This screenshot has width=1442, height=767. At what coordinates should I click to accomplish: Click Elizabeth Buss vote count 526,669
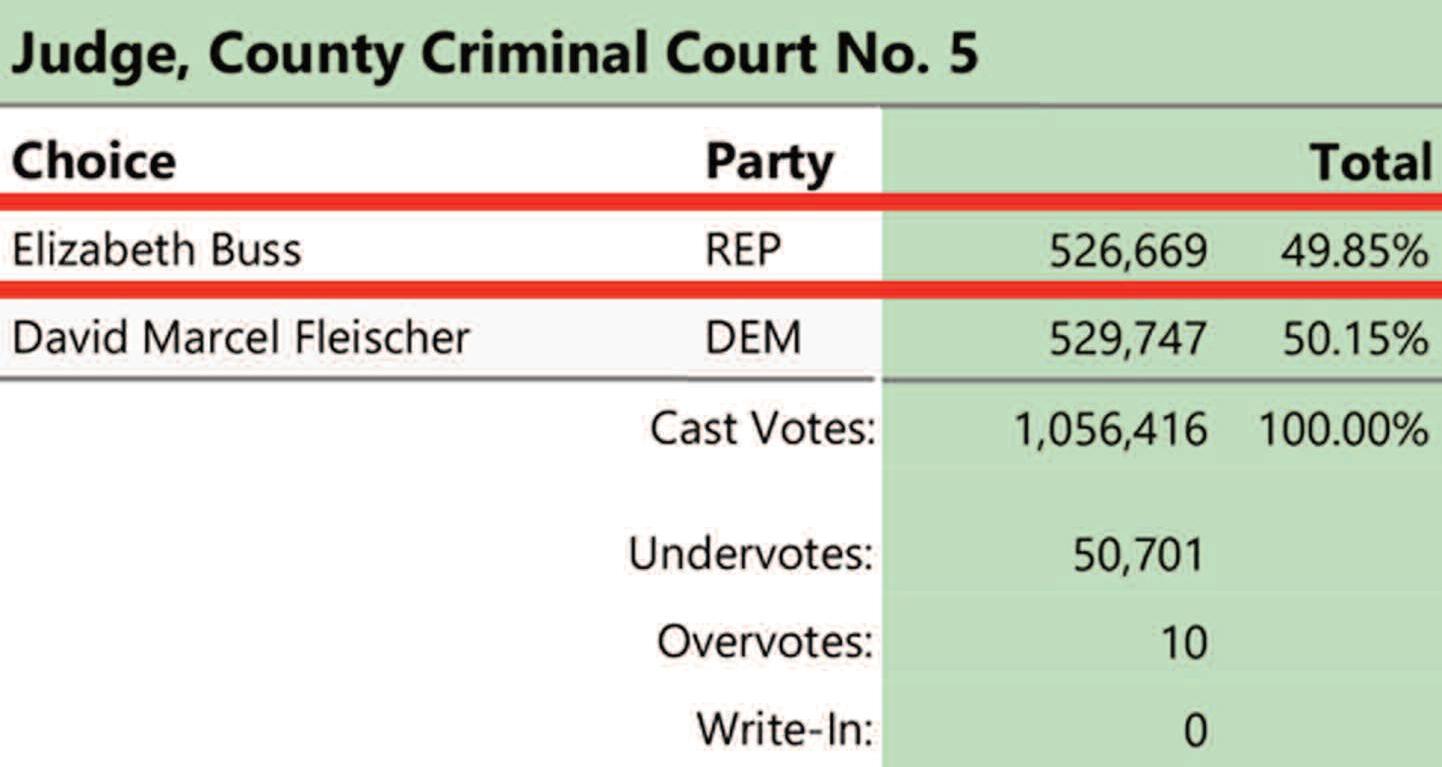[x=1127, y=253]
